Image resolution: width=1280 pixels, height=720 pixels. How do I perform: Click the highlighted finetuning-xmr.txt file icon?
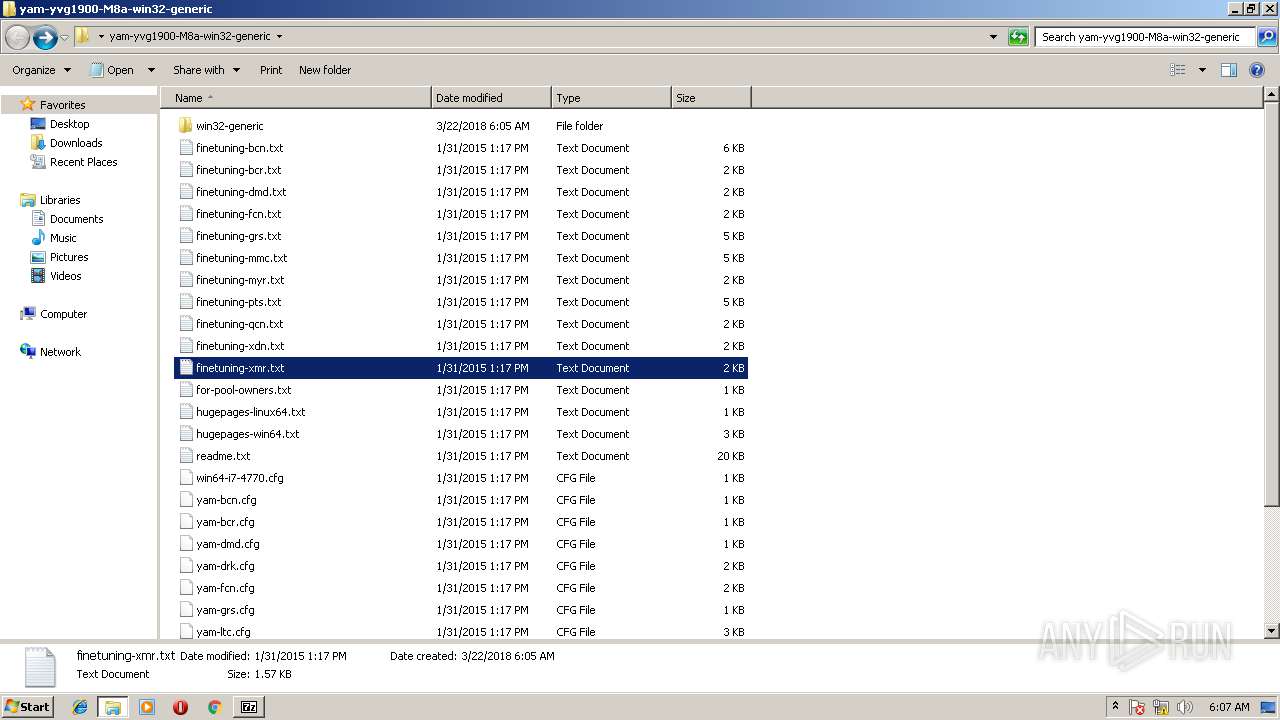click(185, 368)
